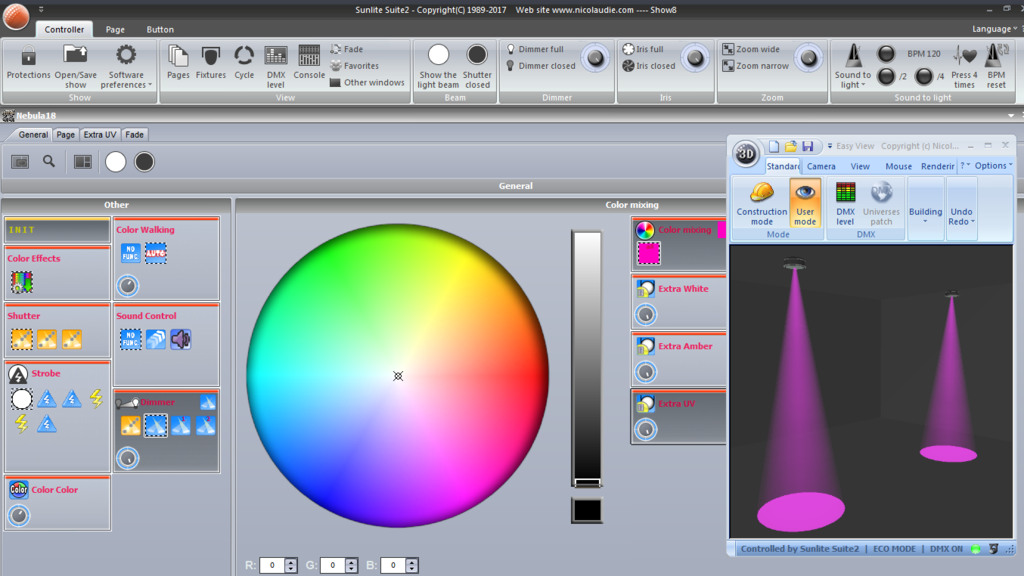The width and height of the screenshot is (1024, 576).
Task: Click the R value input field
Action: pyautogui.click(x=272, y=566)
